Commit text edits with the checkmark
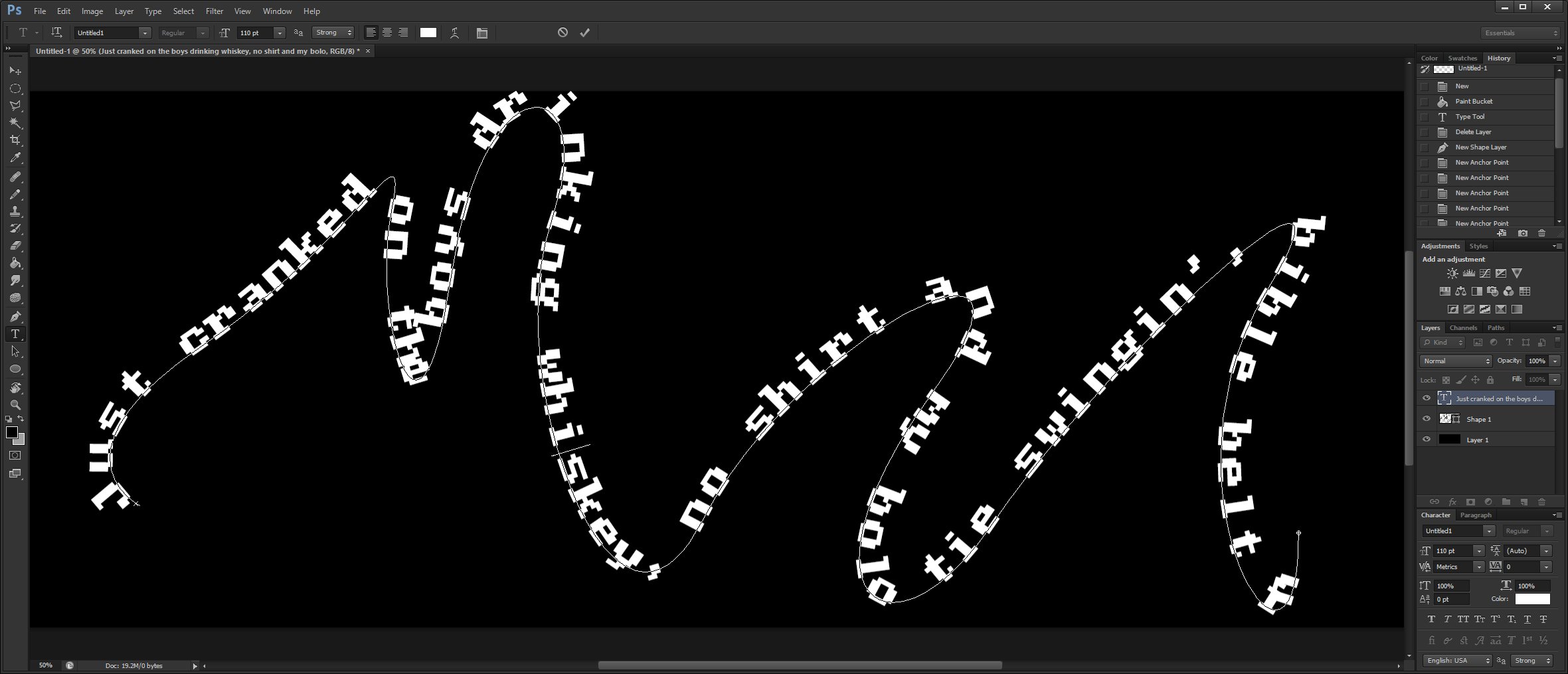Screen dimensions: 1568x674 [584, 33]
